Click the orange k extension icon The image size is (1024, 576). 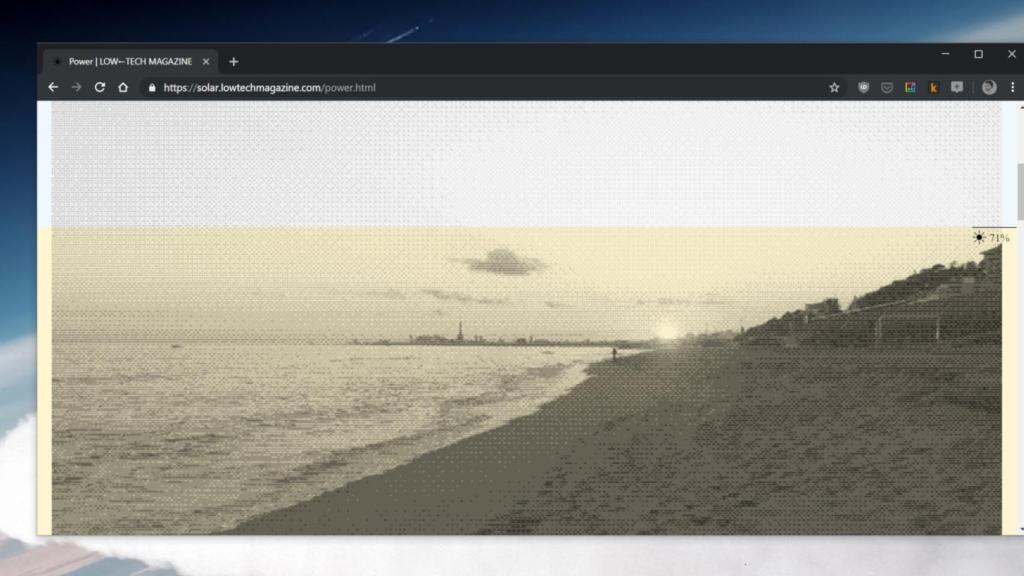pyautogui.click(x=934, y=87)
